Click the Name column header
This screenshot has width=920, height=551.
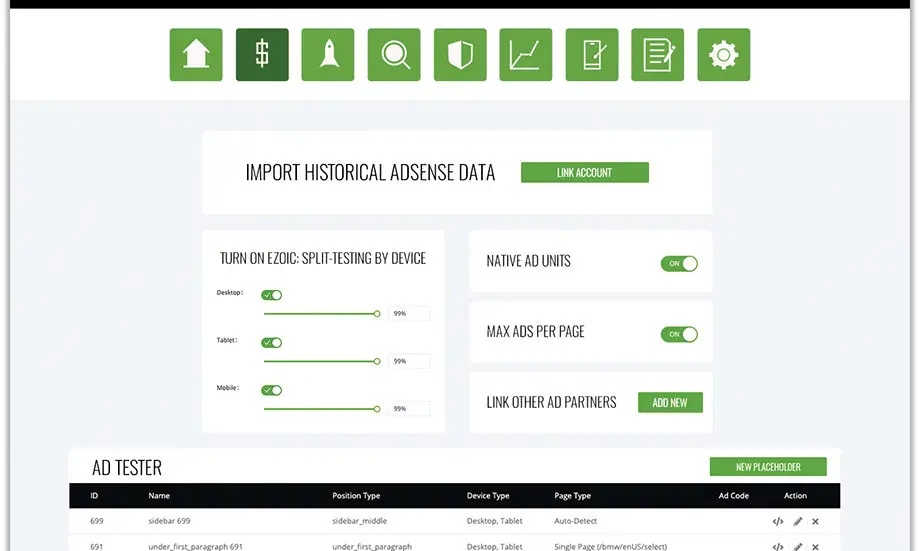tap(159, 496)
